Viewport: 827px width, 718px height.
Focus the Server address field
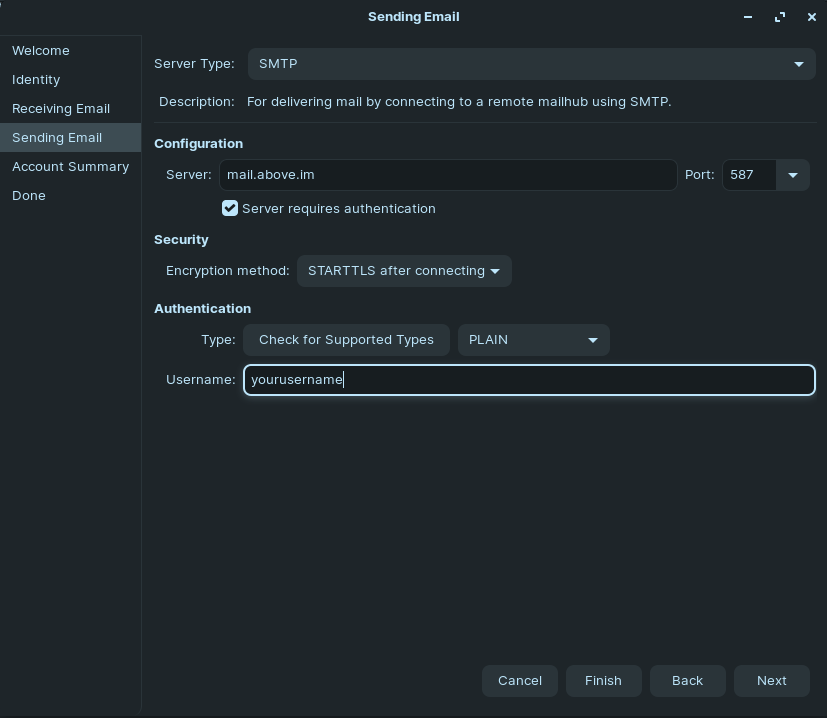[x=448, y=175]
